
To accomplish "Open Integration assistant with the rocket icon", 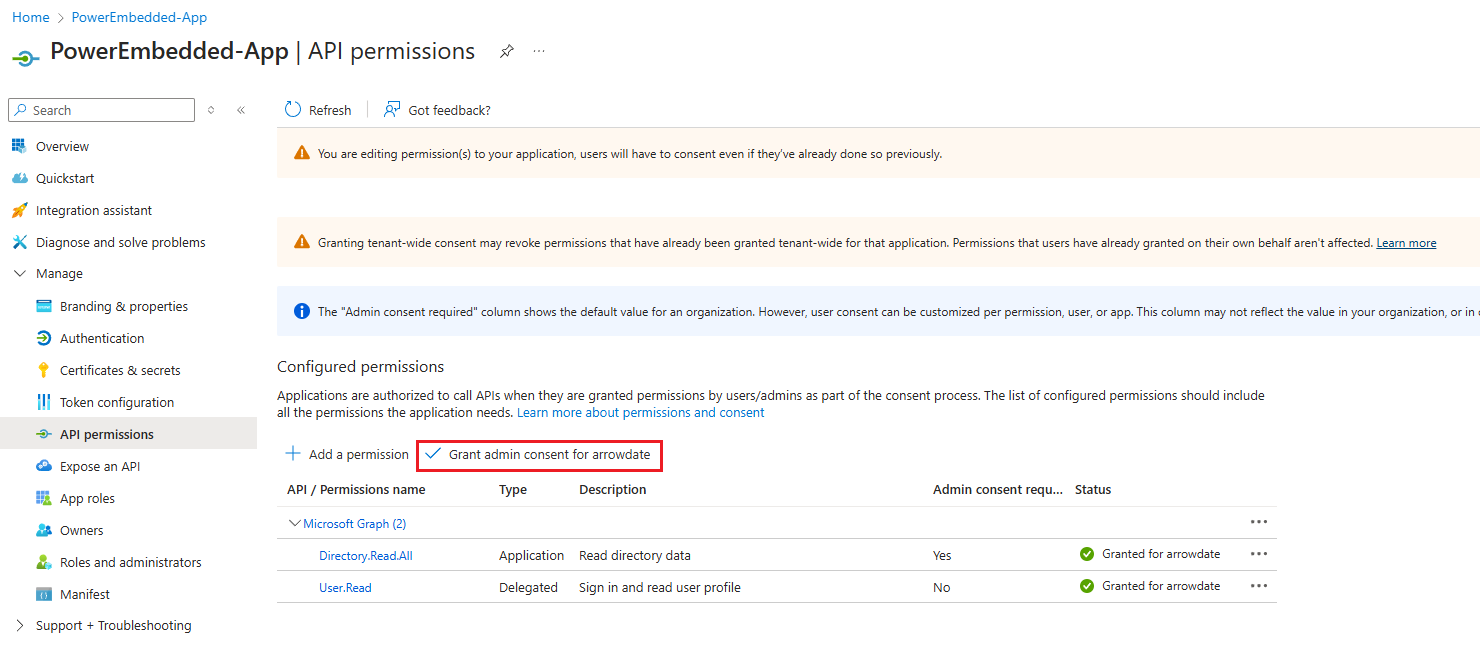I will click(x=19, y=210).
